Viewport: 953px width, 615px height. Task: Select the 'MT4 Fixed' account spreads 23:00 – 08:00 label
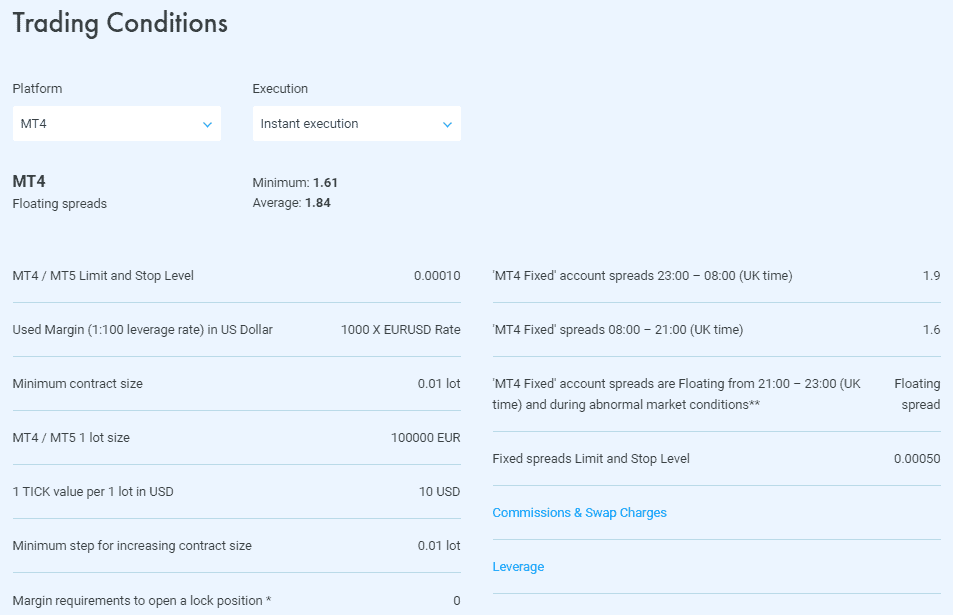point(642,276)
